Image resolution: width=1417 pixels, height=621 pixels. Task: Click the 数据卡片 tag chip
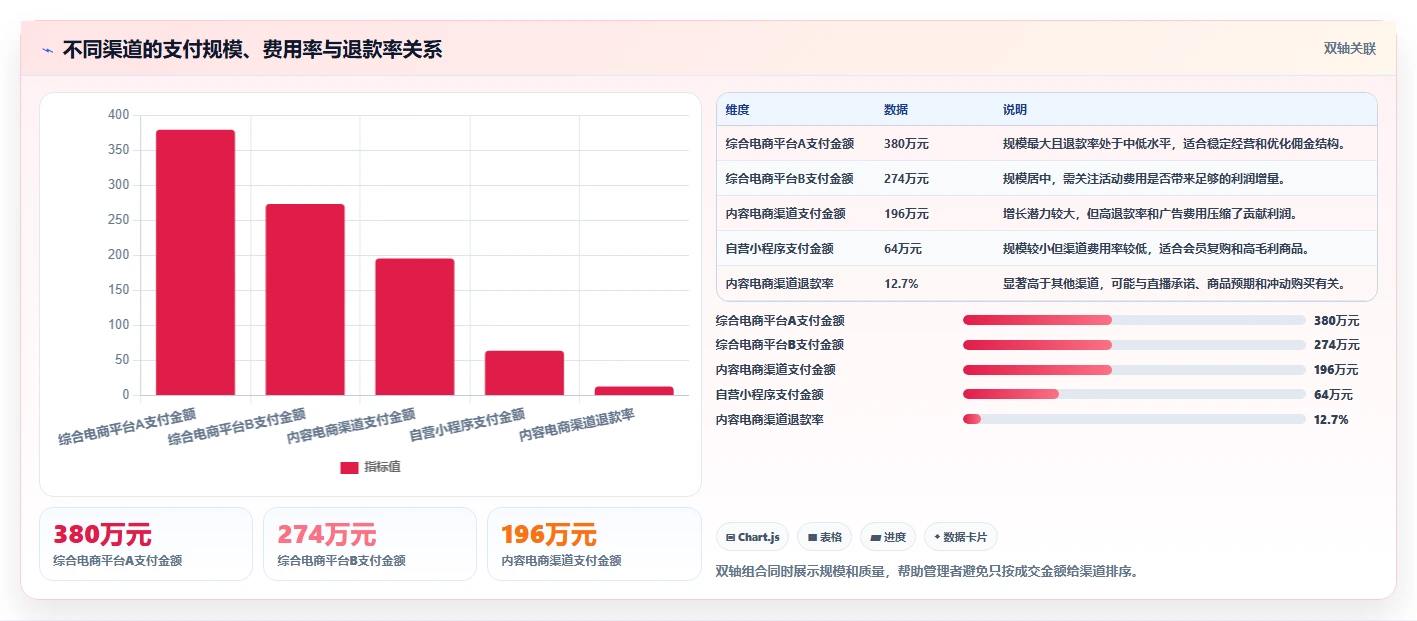pyautogui.click(x=960, y=537)
